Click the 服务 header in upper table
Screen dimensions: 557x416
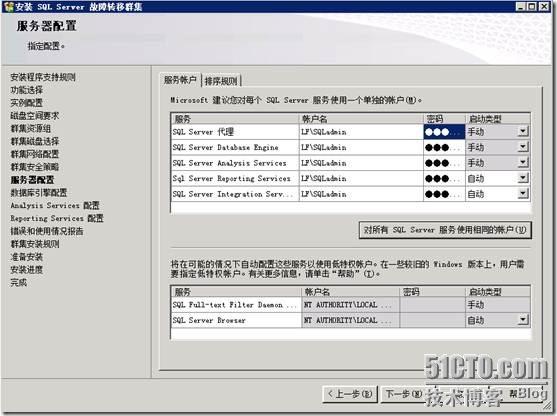tap(235, 119)
